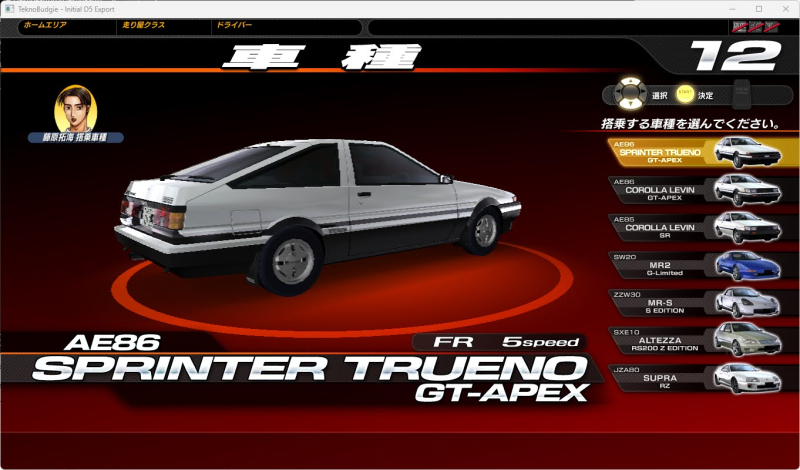Image resolution: width=800 pixels, height=470 pixels.
Task: Choose the ZZW30 MR-S S Edition car
Action: 704,303
